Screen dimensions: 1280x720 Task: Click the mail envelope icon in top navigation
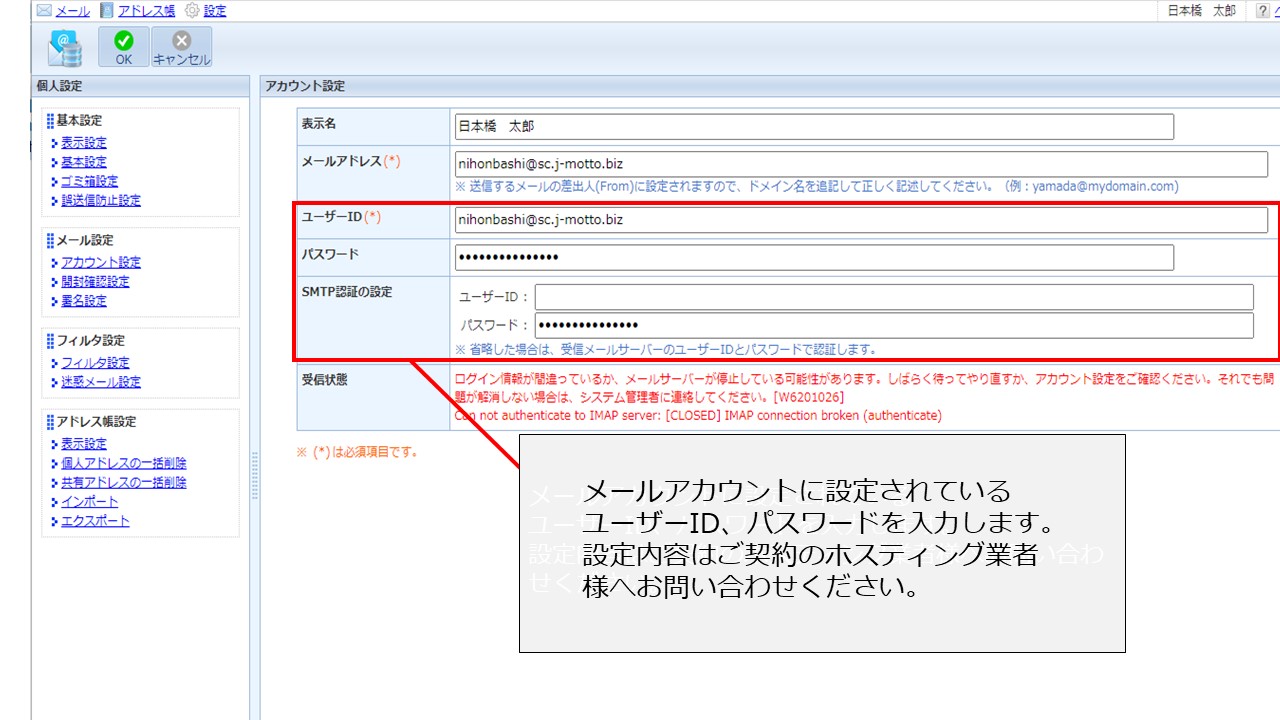coord(44,11)
